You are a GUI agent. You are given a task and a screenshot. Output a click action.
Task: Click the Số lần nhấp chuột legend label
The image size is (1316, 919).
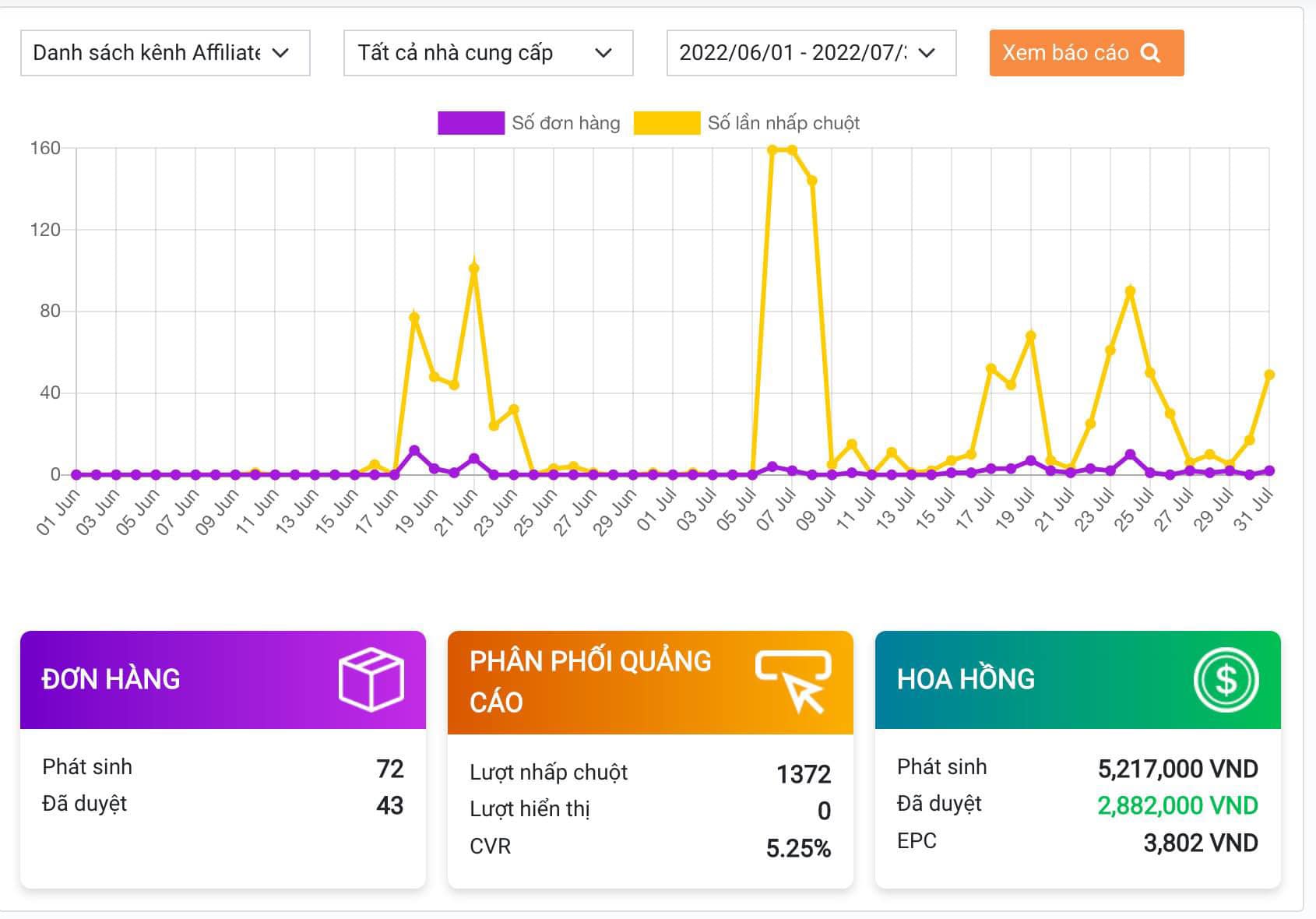[x=783, y=123]
